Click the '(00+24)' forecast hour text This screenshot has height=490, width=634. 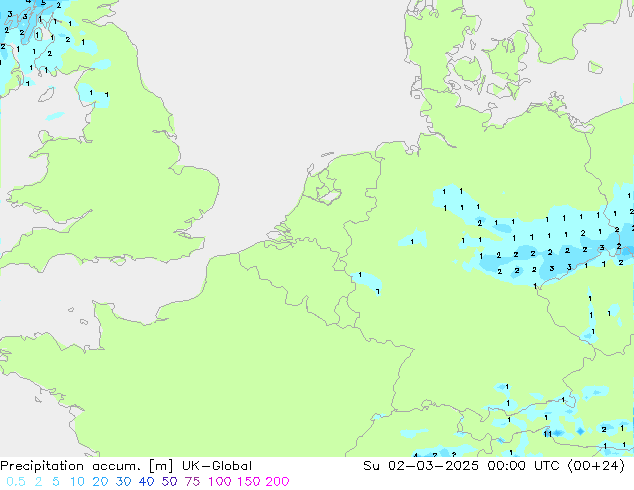596,466
